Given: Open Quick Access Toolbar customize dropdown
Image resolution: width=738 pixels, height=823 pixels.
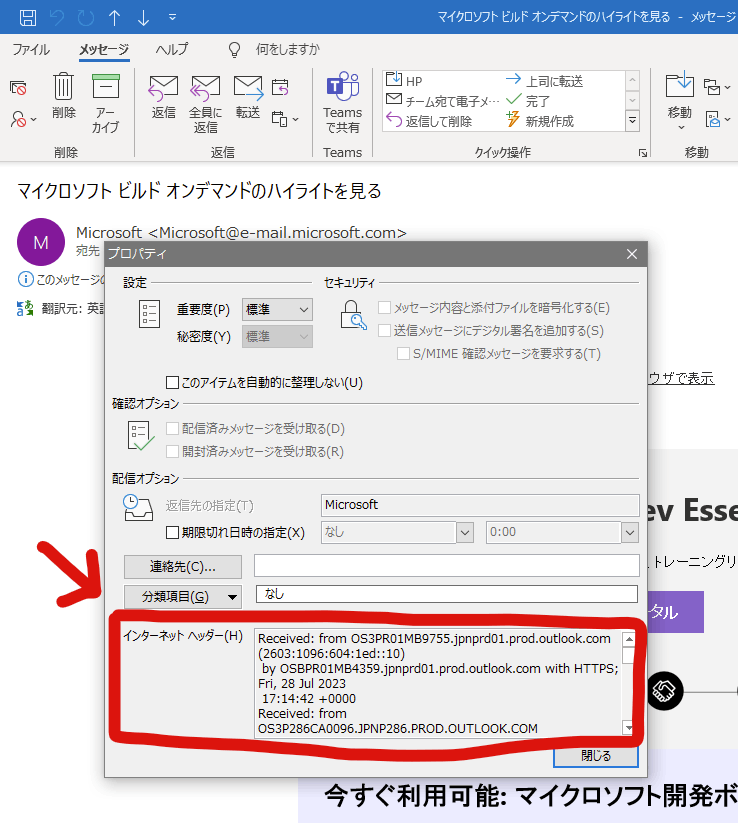Looking at the screenshot, I should (x=172, y=17).
